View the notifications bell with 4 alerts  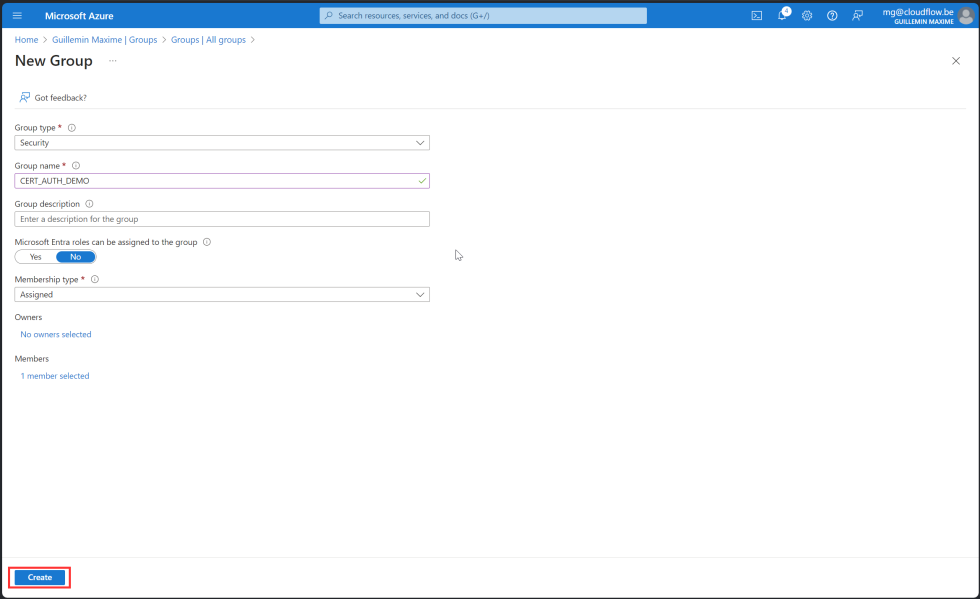(x=781, y=15)
